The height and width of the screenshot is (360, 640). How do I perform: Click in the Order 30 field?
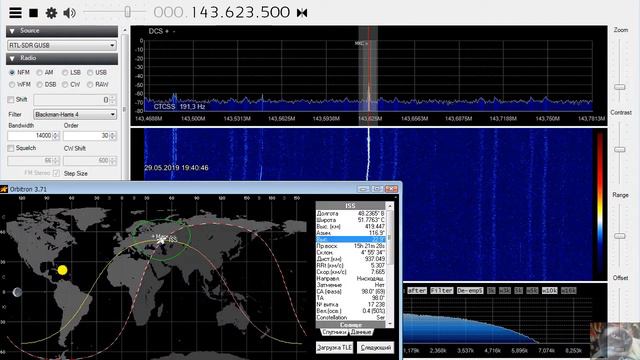(x=87, y=136)
